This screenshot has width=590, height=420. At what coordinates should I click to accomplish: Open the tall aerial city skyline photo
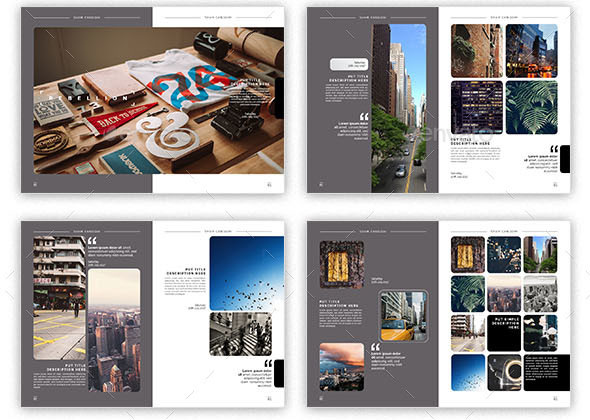pos(114,330)
